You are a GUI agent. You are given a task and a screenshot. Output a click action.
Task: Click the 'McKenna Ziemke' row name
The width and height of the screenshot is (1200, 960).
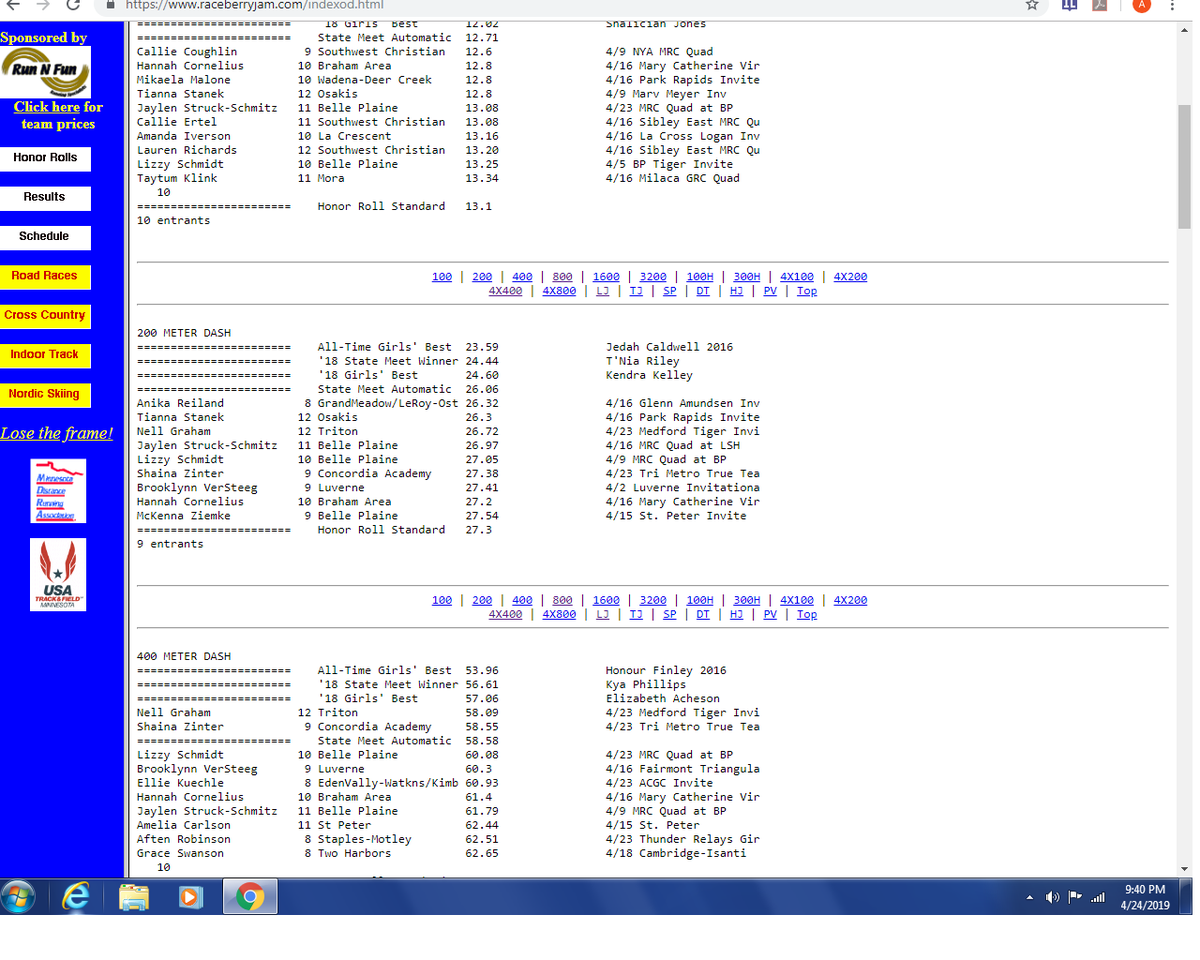[x=183, y=516]
